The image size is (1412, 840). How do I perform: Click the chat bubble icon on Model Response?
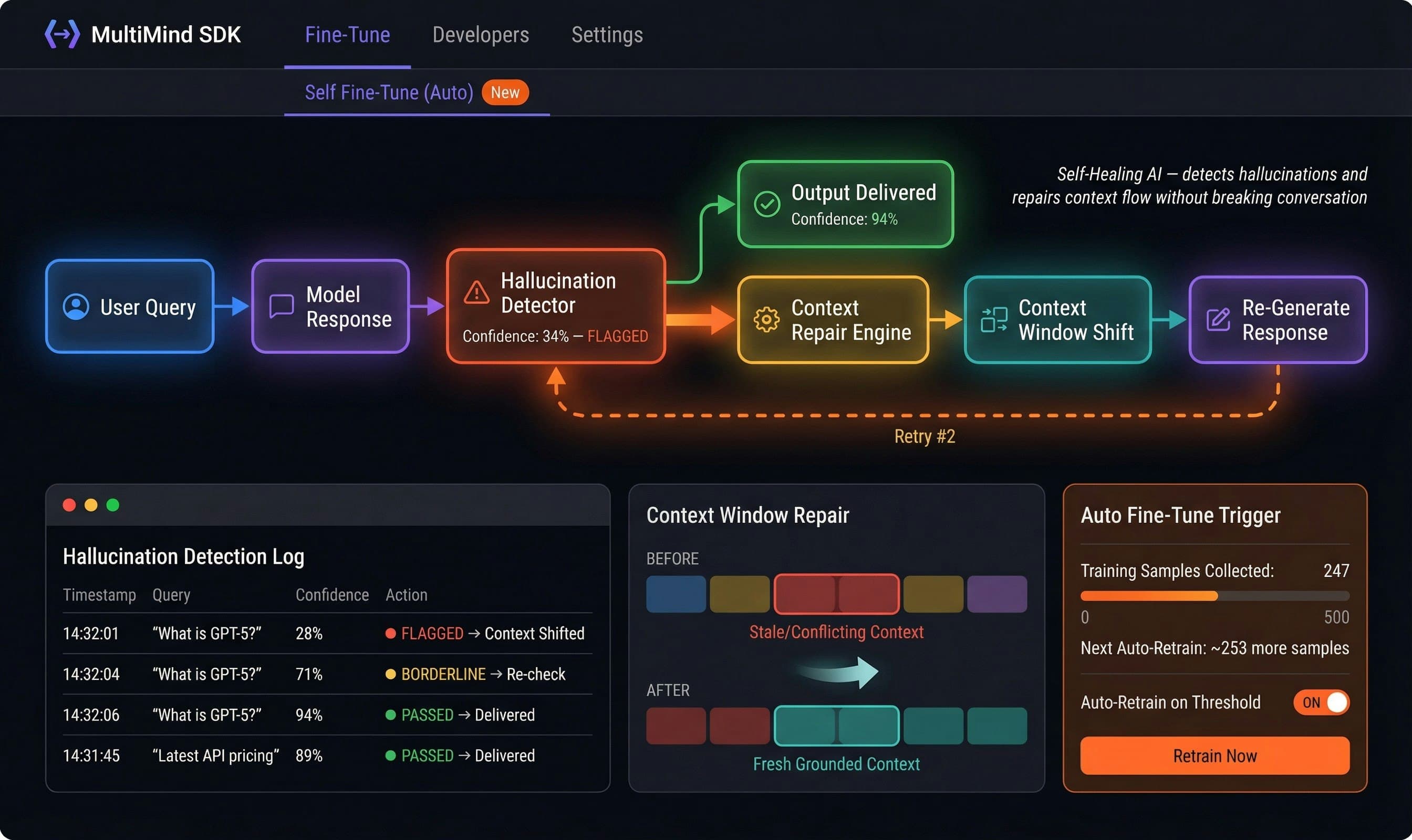(x=280, y=306)
